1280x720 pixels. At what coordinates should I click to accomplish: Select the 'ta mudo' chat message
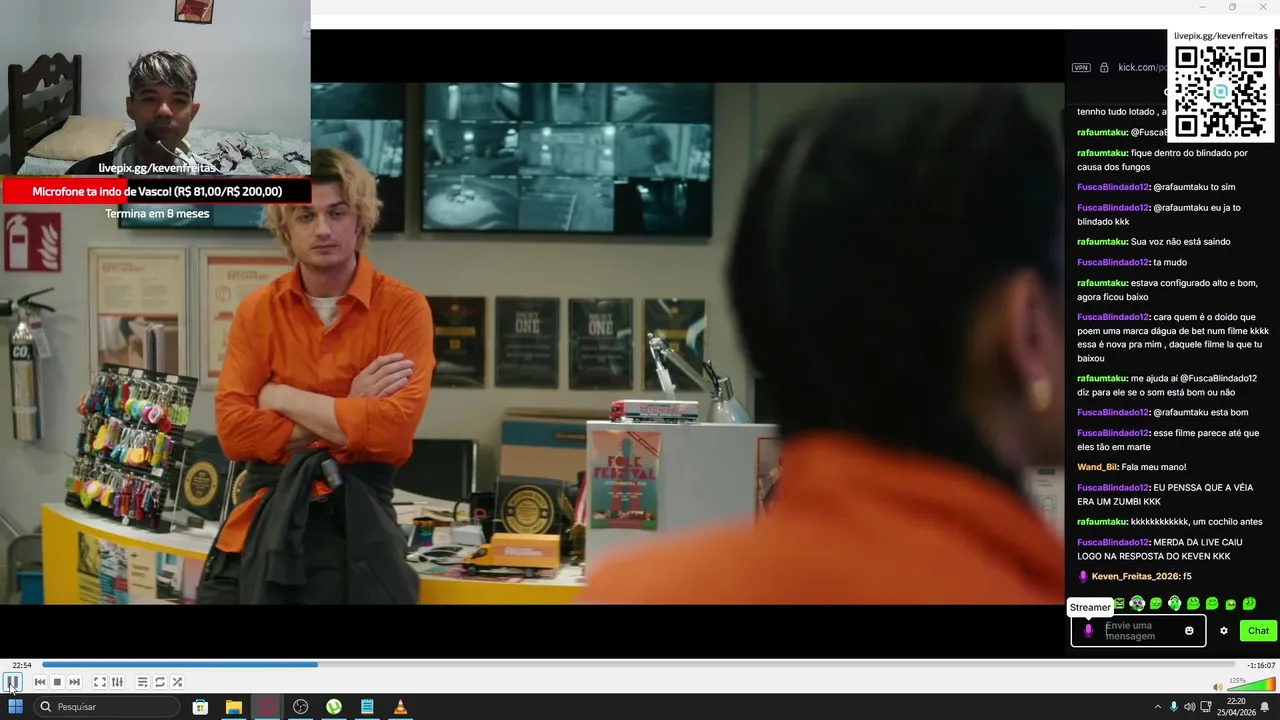coord(1170,262)
